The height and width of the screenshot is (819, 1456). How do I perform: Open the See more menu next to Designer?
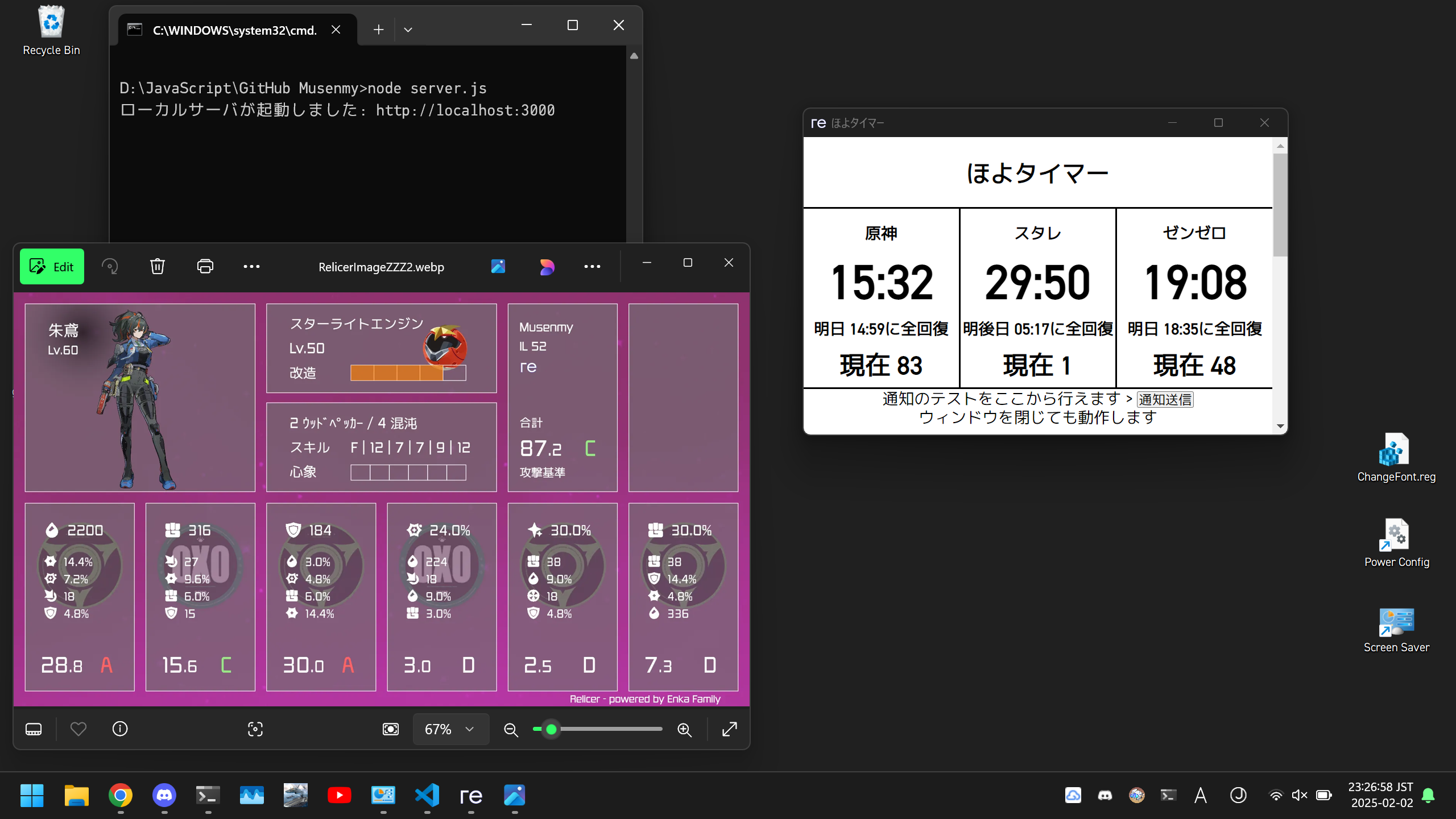click(592, 266)
